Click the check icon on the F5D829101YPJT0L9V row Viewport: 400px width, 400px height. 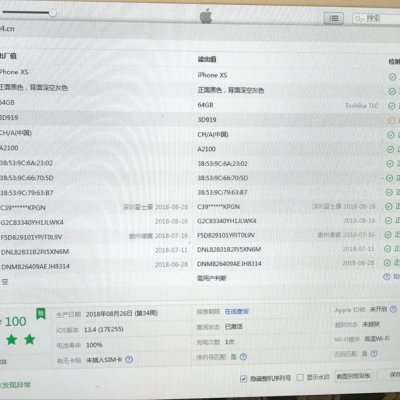[x=388, y=235]
